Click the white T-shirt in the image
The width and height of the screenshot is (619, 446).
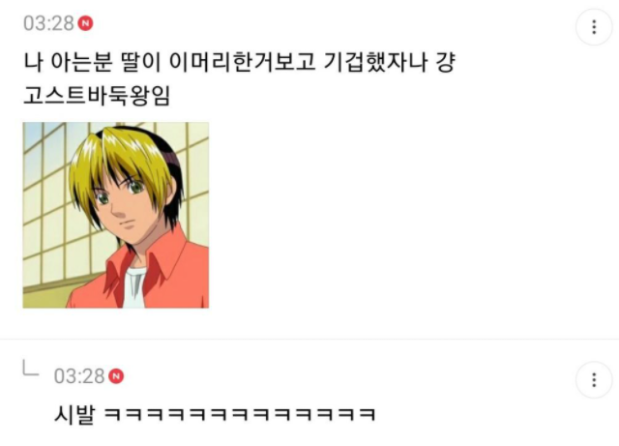(134, 287)
